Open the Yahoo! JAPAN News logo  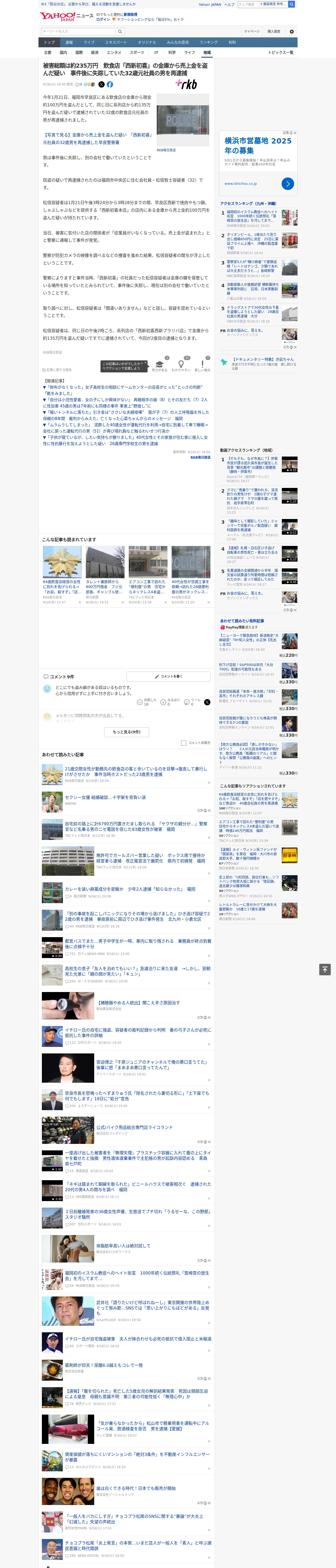tap(67, 17)
